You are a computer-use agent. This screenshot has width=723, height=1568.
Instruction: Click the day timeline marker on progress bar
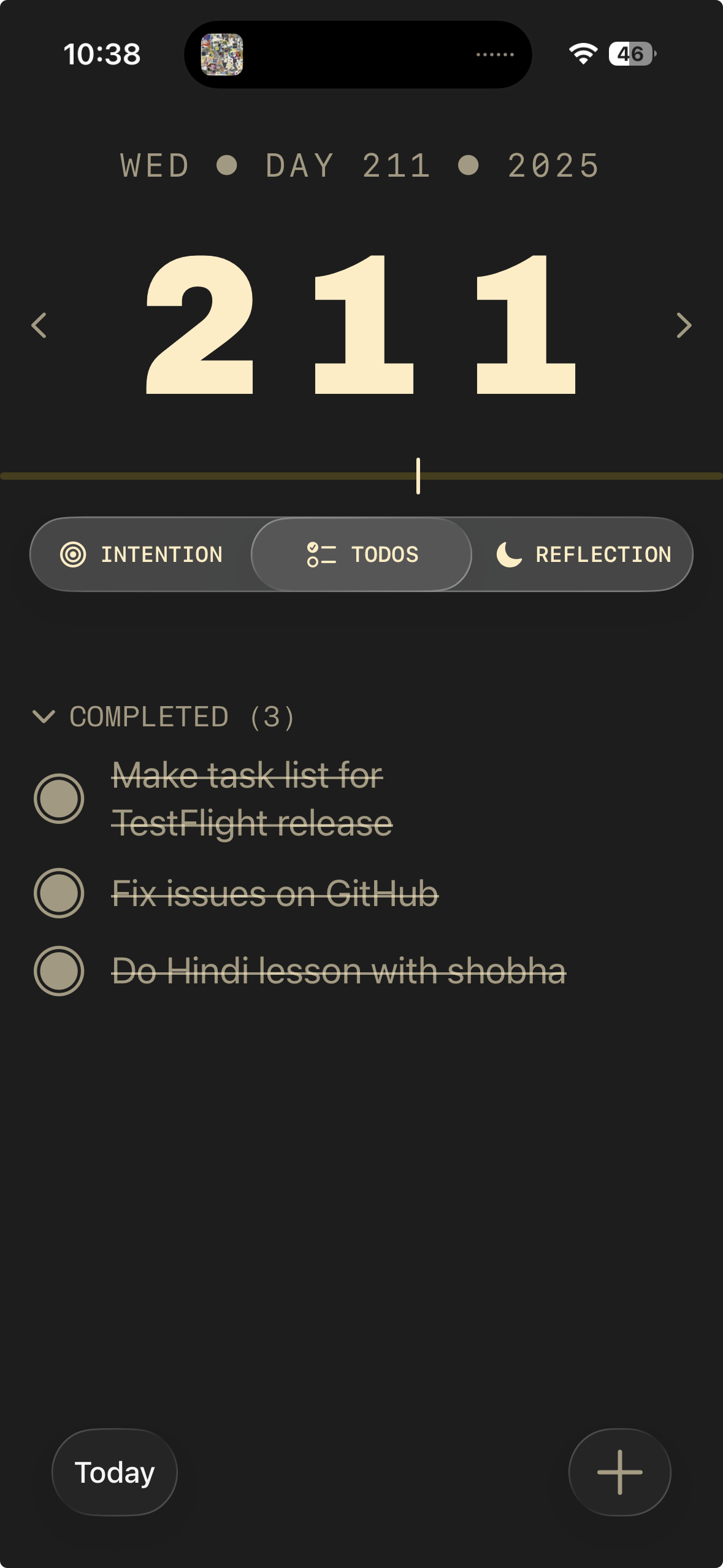418,476
